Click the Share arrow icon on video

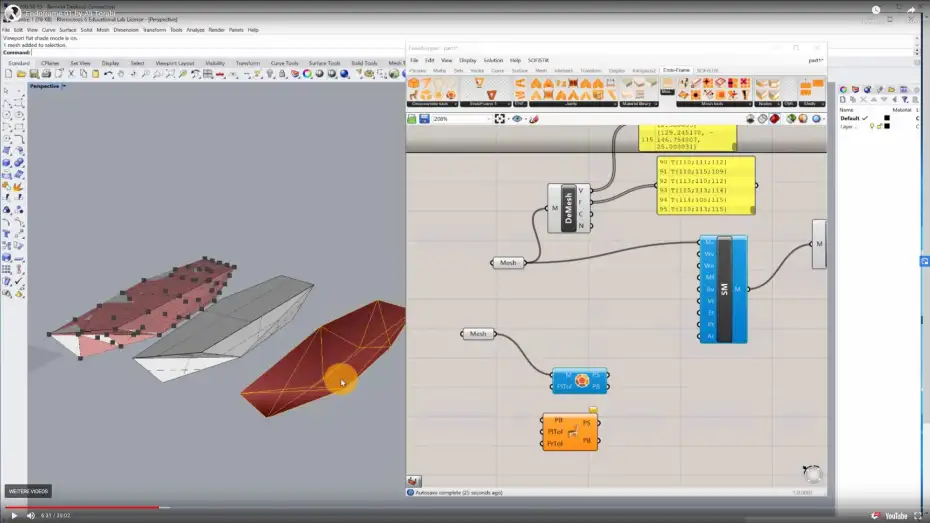(911, 10)
